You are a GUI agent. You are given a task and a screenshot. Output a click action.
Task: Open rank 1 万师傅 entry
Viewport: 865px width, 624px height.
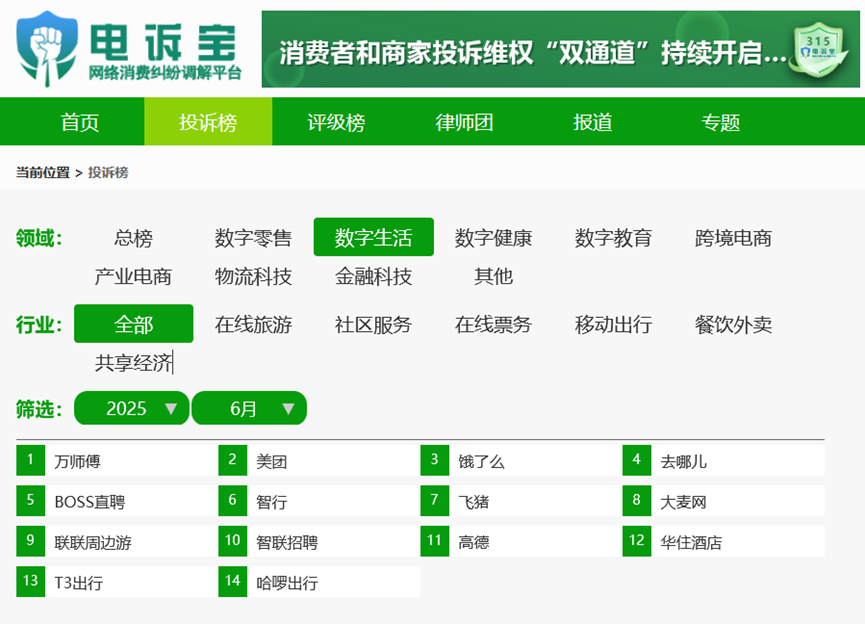[x=117, y=461]
